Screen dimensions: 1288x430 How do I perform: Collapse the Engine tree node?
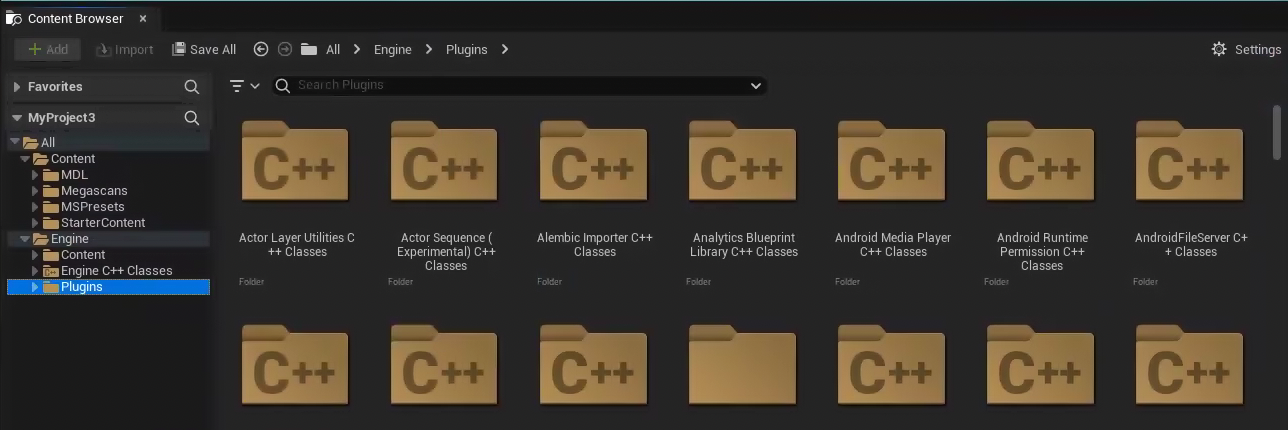[25, 239]
